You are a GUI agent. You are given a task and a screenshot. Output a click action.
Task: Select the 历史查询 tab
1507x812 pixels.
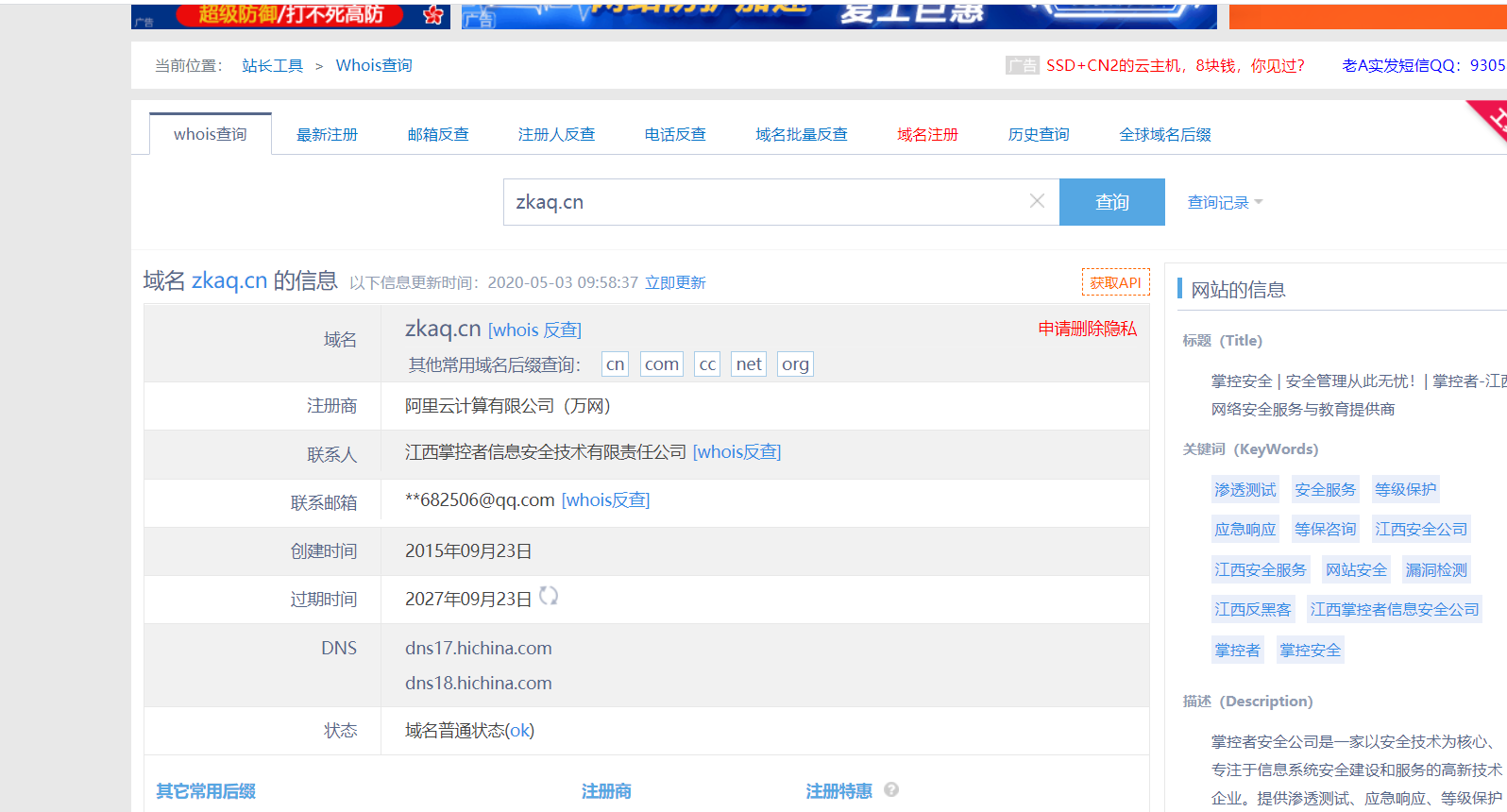pos(1039,135)
